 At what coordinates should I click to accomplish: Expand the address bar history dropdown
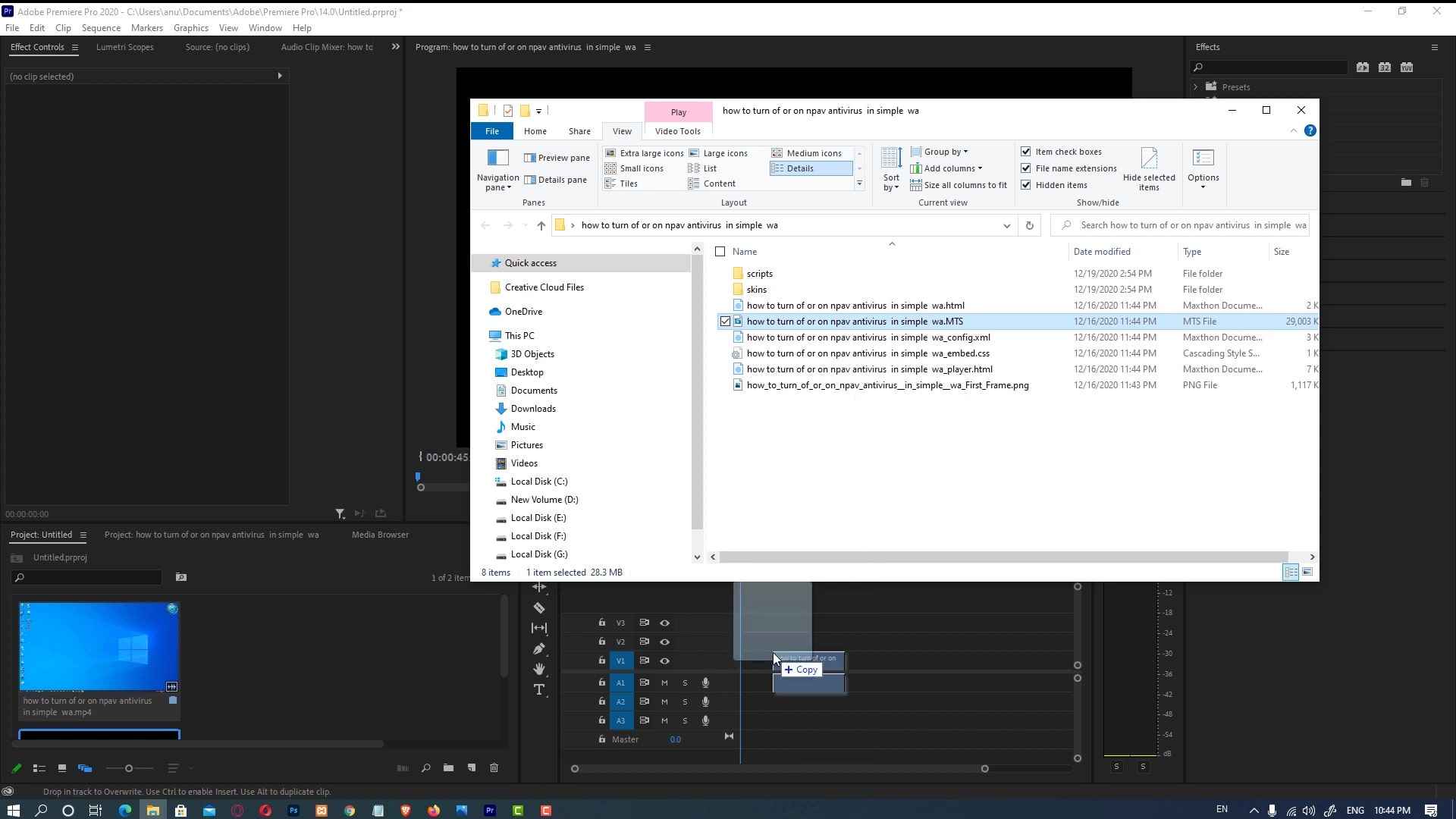(x=1006, y=225)
